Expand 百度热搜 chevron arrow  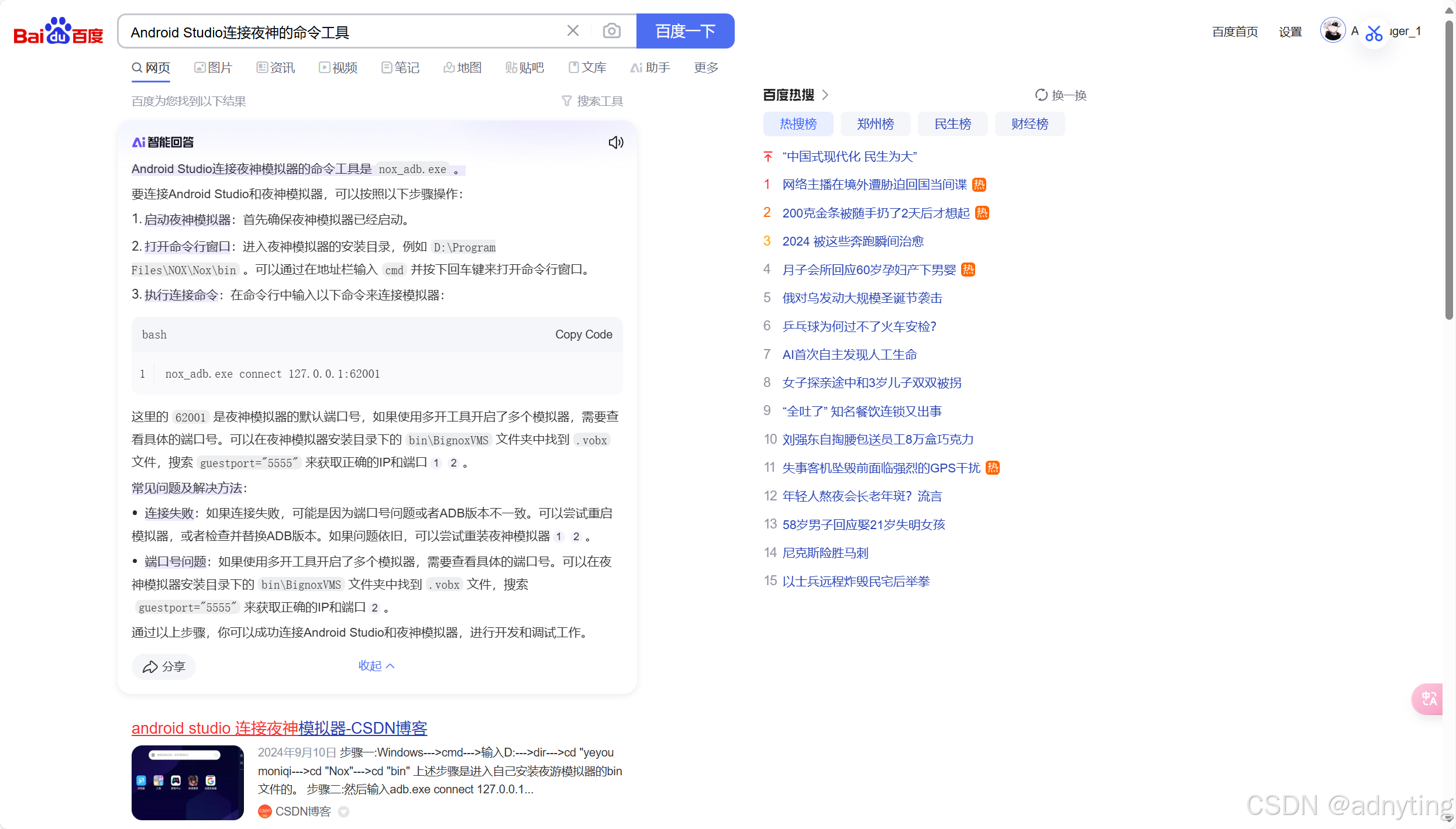tap(825, 95)
